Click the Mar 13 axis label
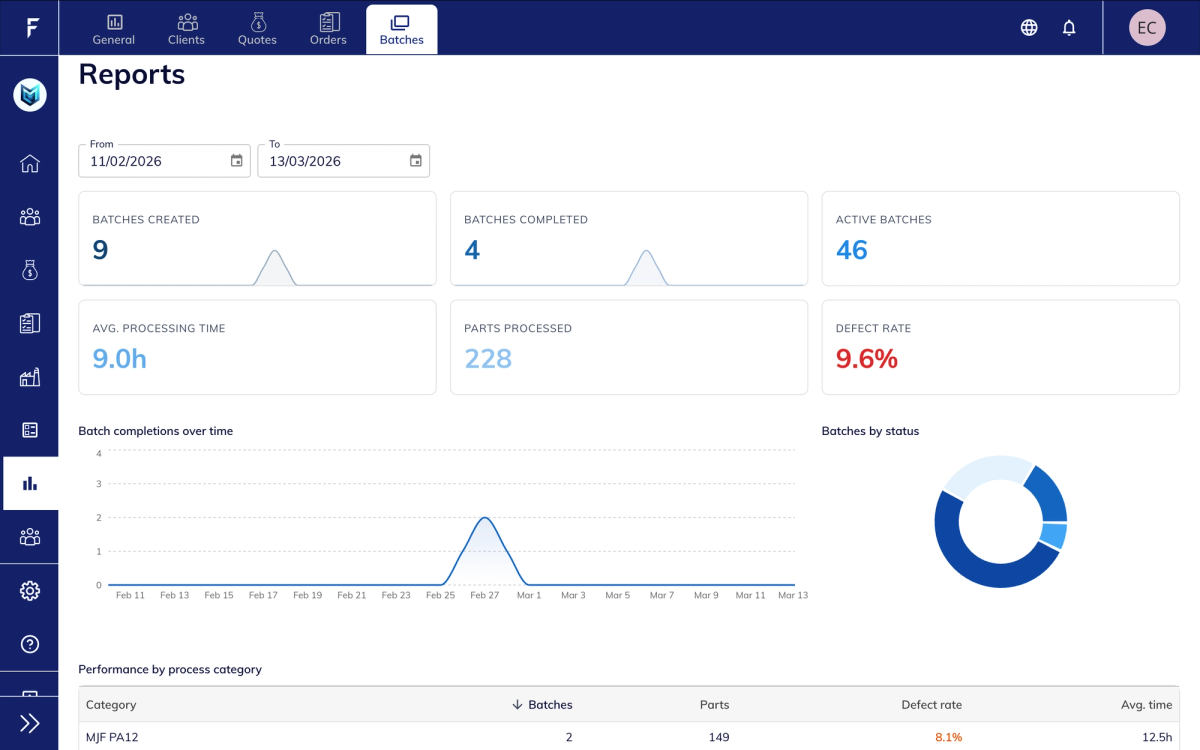 [793, 595]
